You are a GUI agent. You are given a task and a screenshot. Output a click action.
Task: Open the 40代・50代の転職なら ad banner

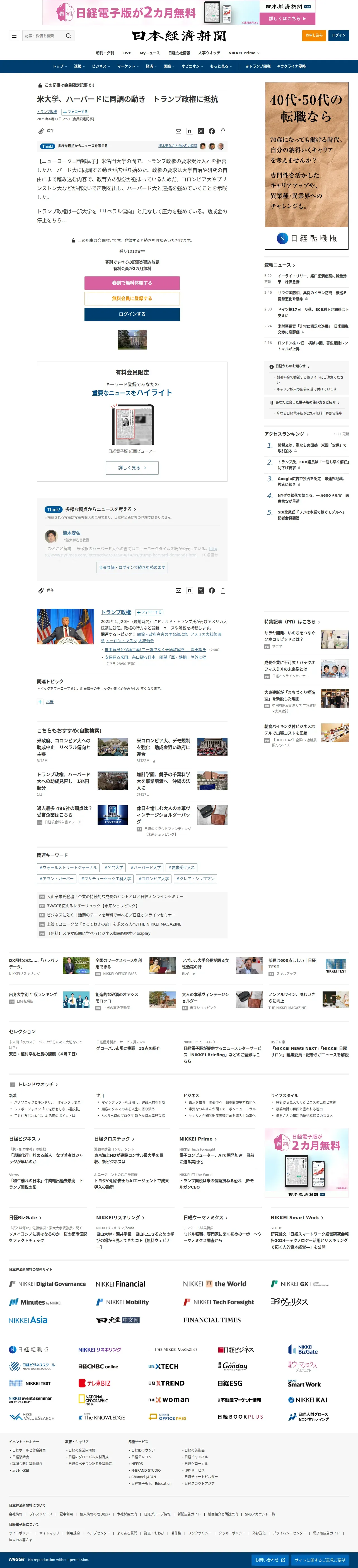(306, 166)
